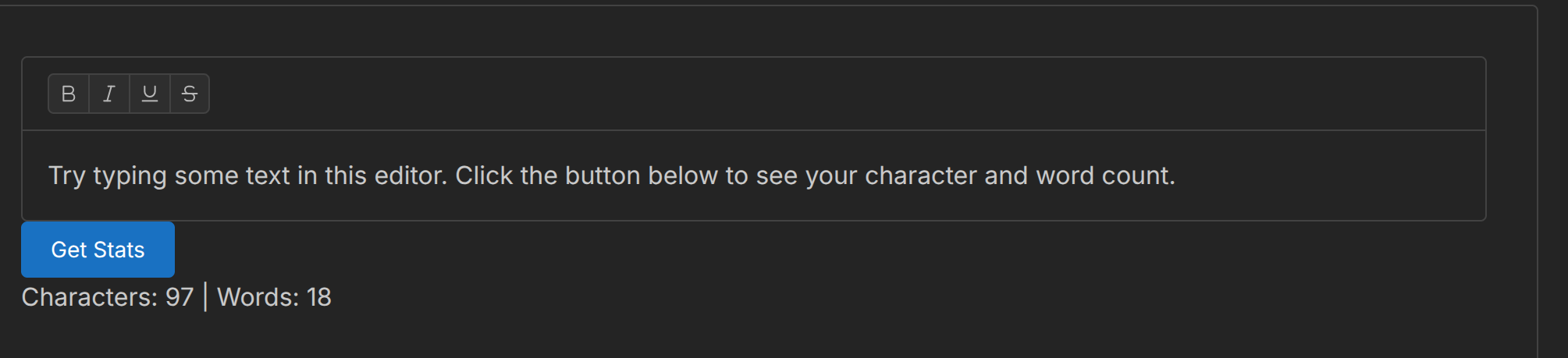Viewport: 1568px width, 358px height.
Task: Place cursor on "editor." in the sentence
Action: tap(411, 175)
